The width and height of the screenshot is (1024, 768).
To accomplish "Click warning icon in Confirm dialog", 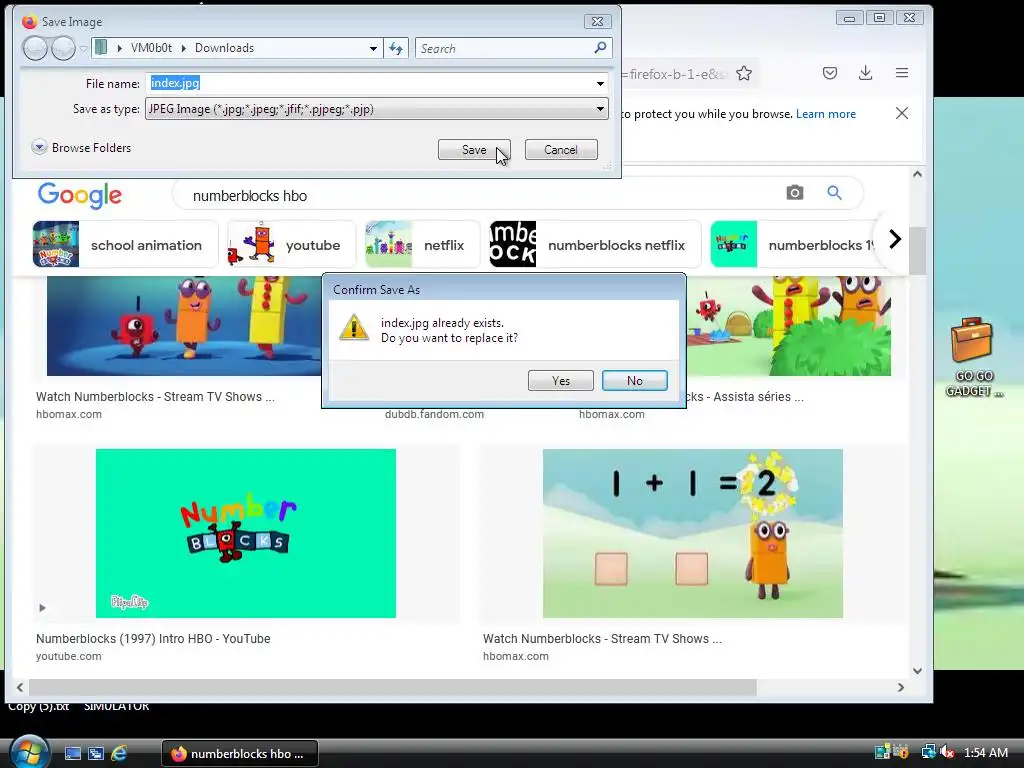I will coord(354,327).
